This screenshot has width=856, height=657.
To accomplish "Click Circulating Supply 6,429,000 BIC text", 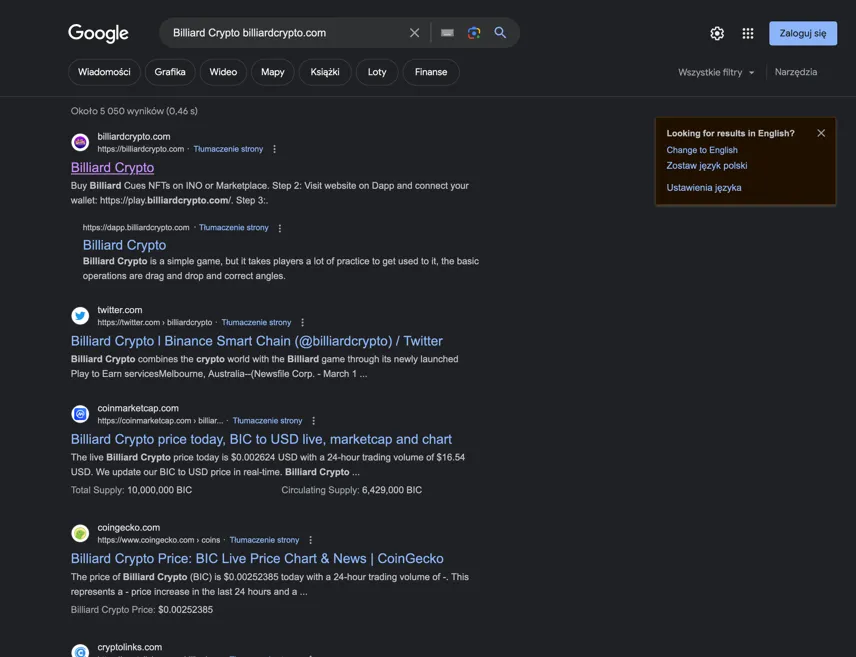I will pos(352,490).
